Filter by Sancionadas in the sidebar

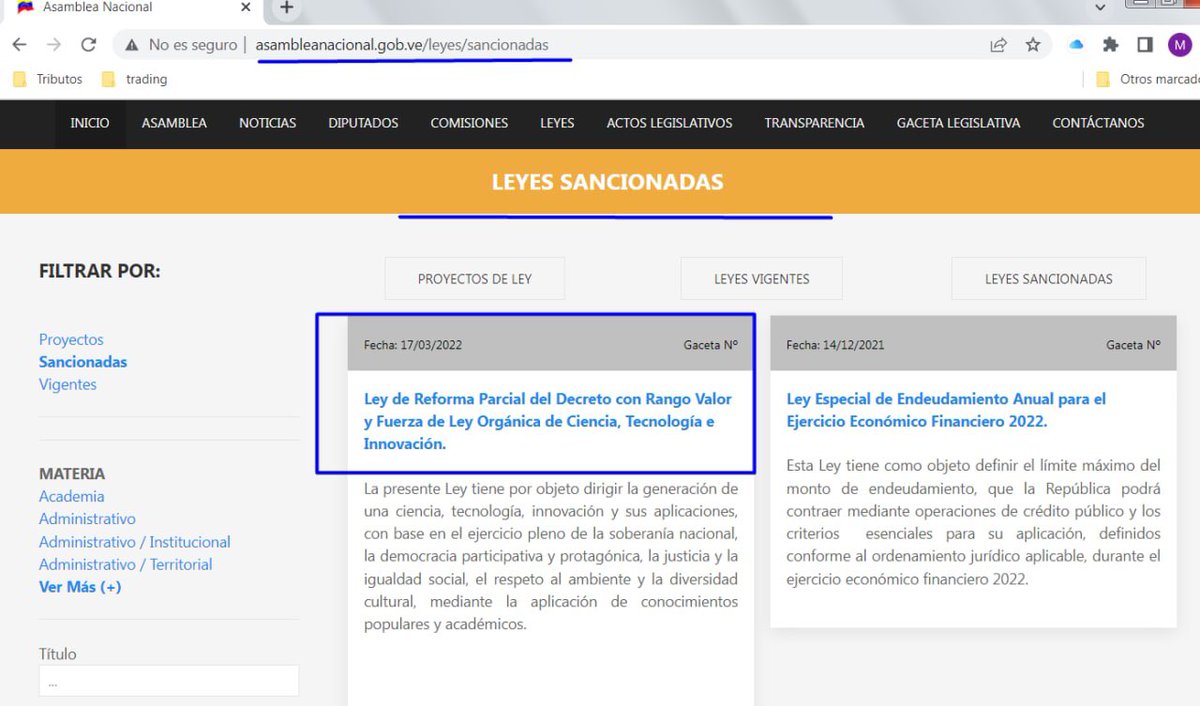(x=83, y=362)
